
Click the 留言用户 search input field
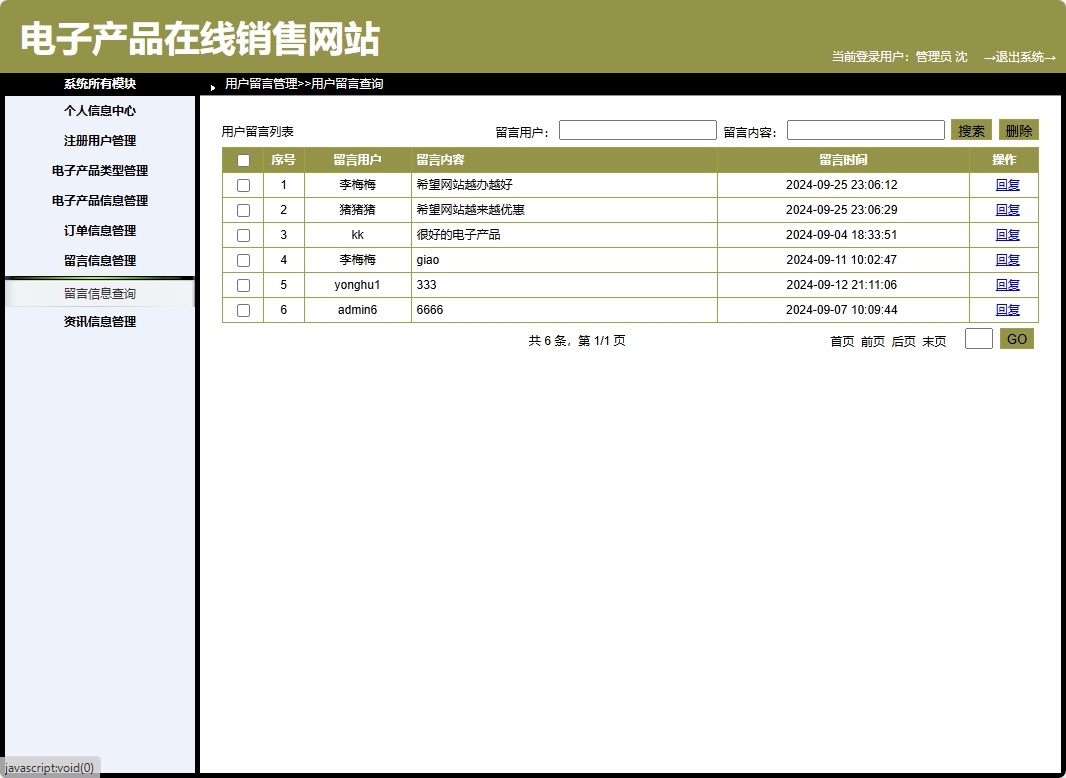637,129
